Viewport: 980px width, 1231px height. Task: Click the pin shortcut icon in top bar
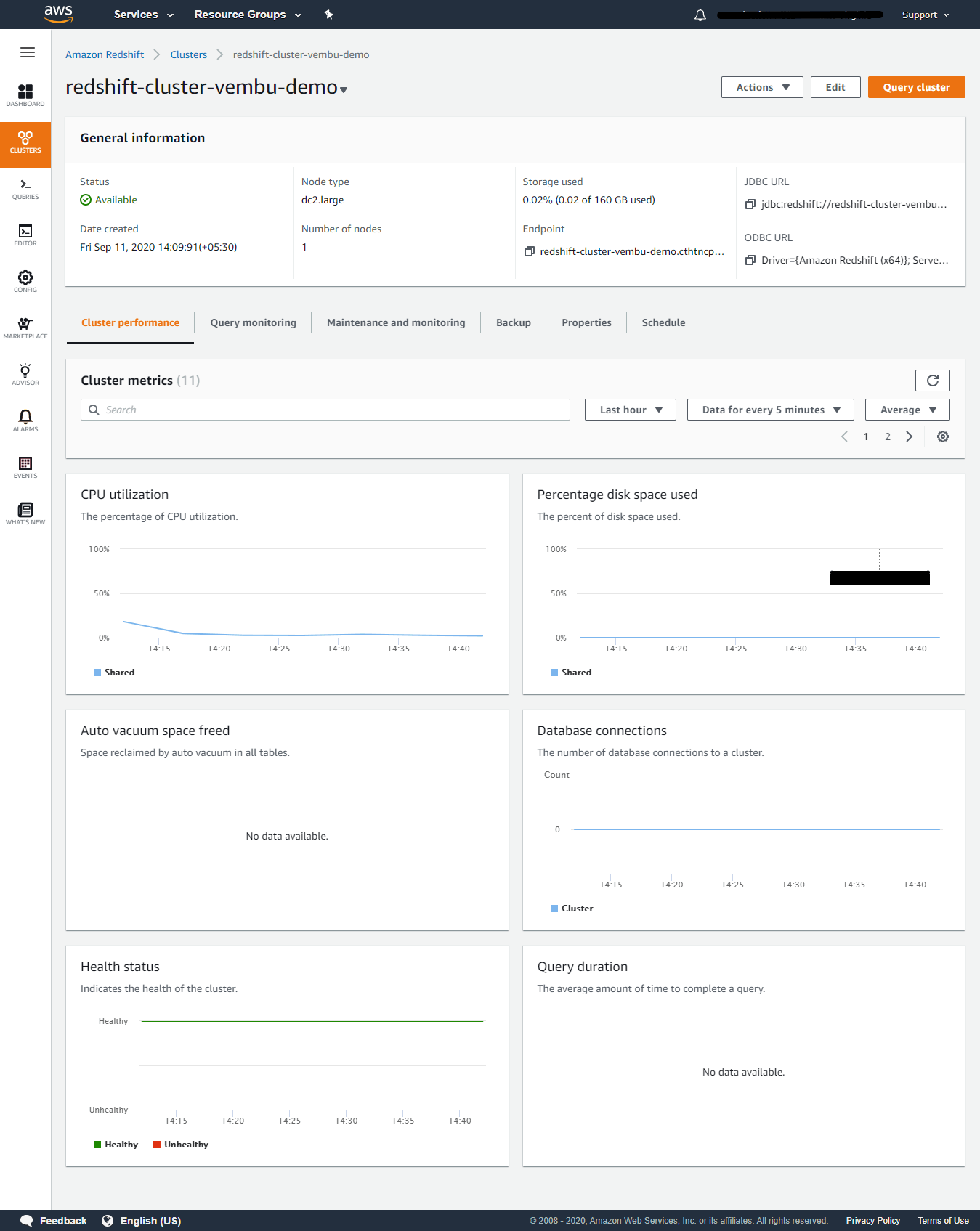coord(328,15)
